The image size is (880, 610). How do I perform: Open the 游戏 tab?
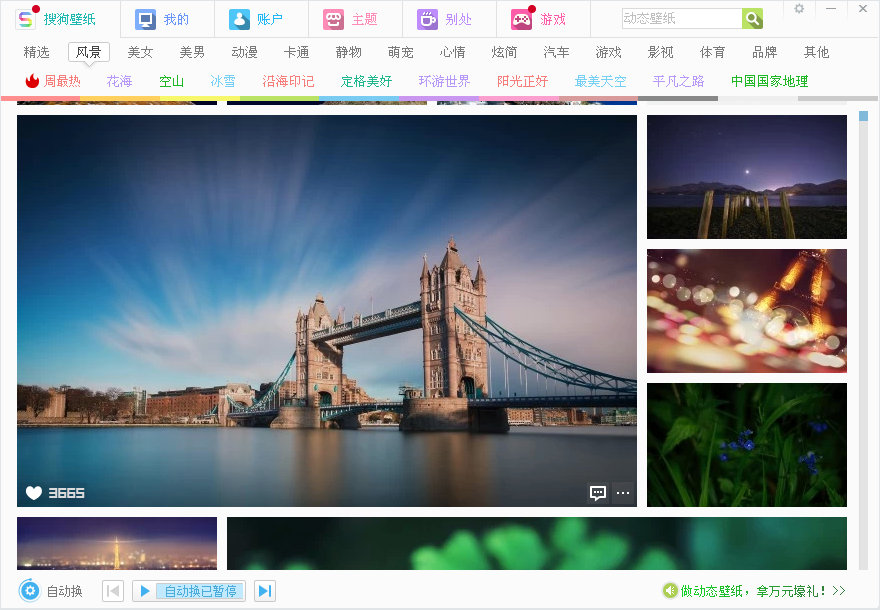pyautogui.click(x=542, y=19)
